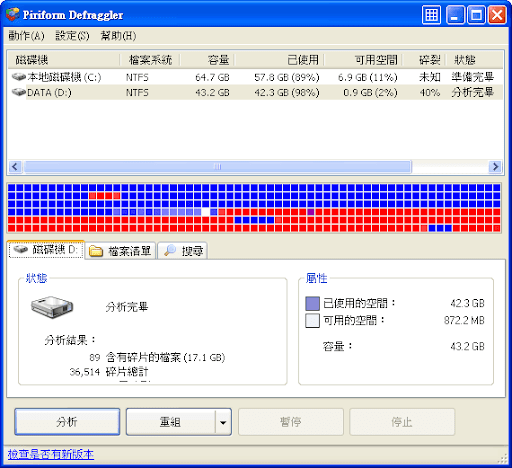The width and height of the screenshot is (512, 468).
Task: Click the 6.9 GB (11%) free cell
Action: click(368, 77)
